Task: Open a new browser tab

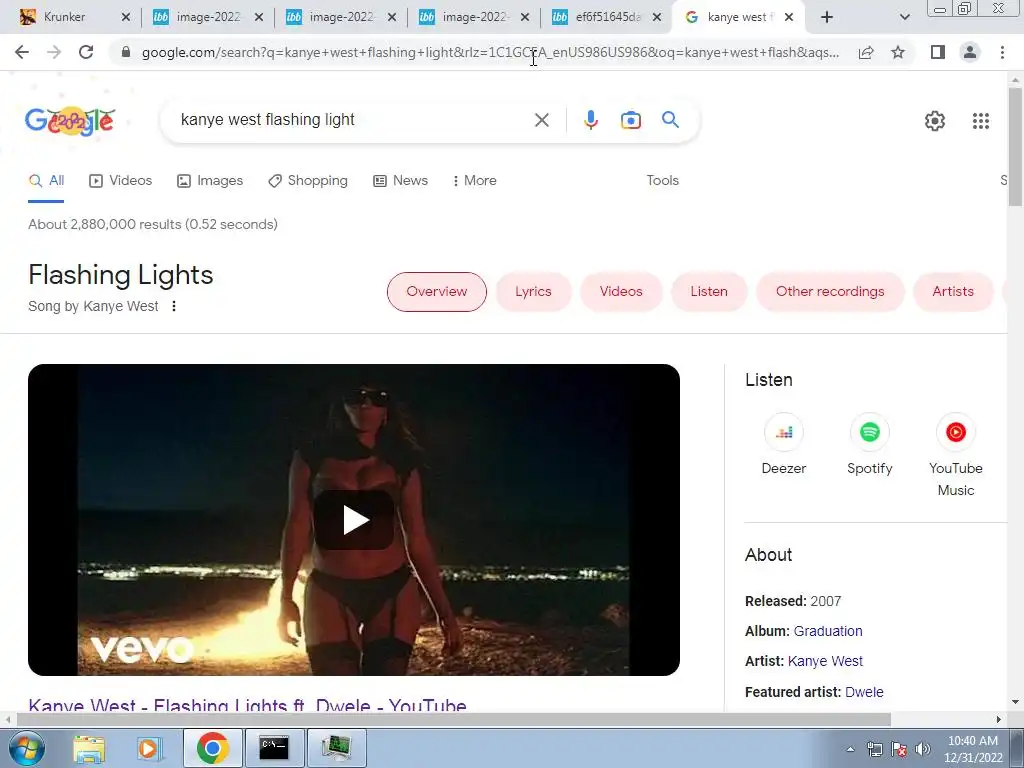Action: [x=827, y=17]
